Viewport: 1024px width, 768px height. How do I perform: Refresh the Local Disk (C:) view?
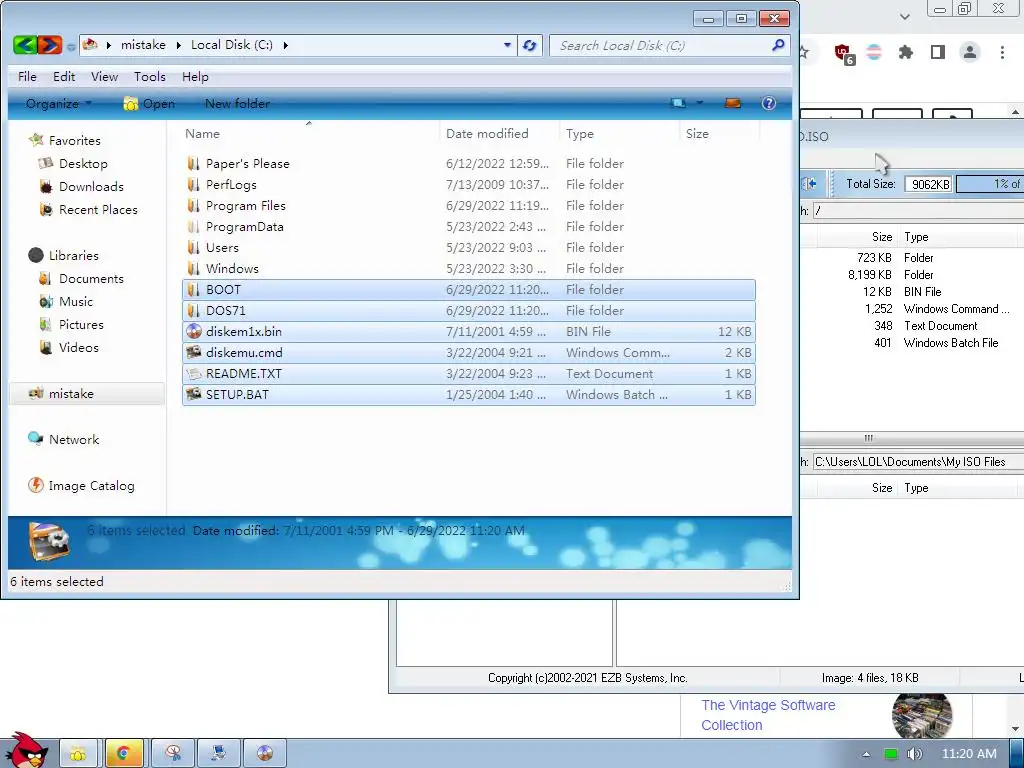pyautogui.click(x=529, y=45)
